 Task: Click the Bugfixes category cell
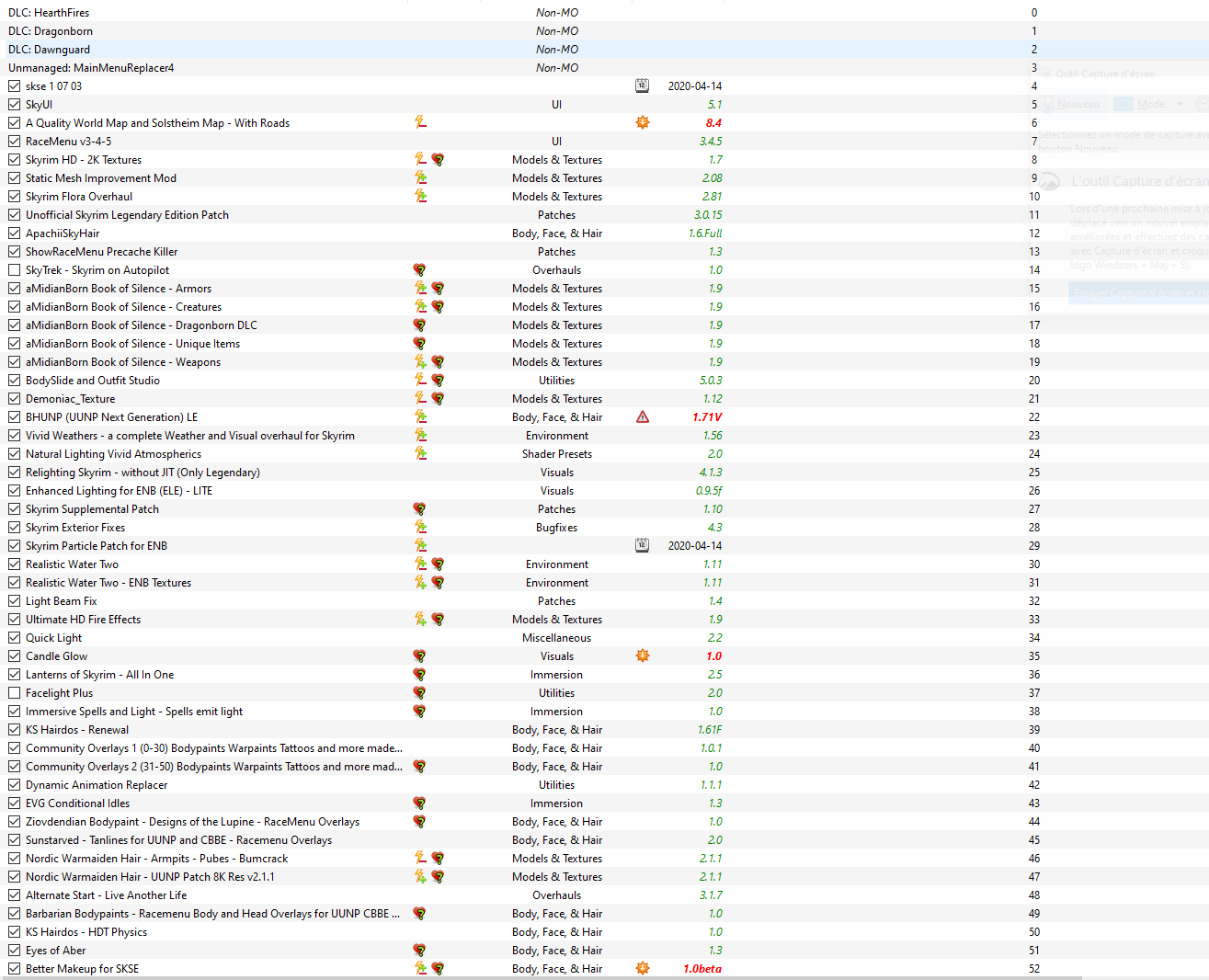[x=557, y=527]
